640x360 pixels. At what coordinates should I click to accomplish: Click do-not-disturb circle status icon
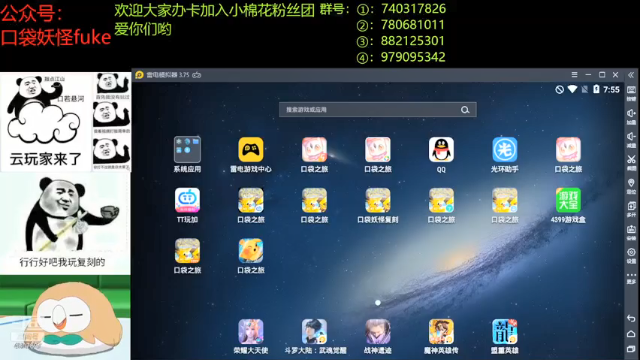coord(559,89)
